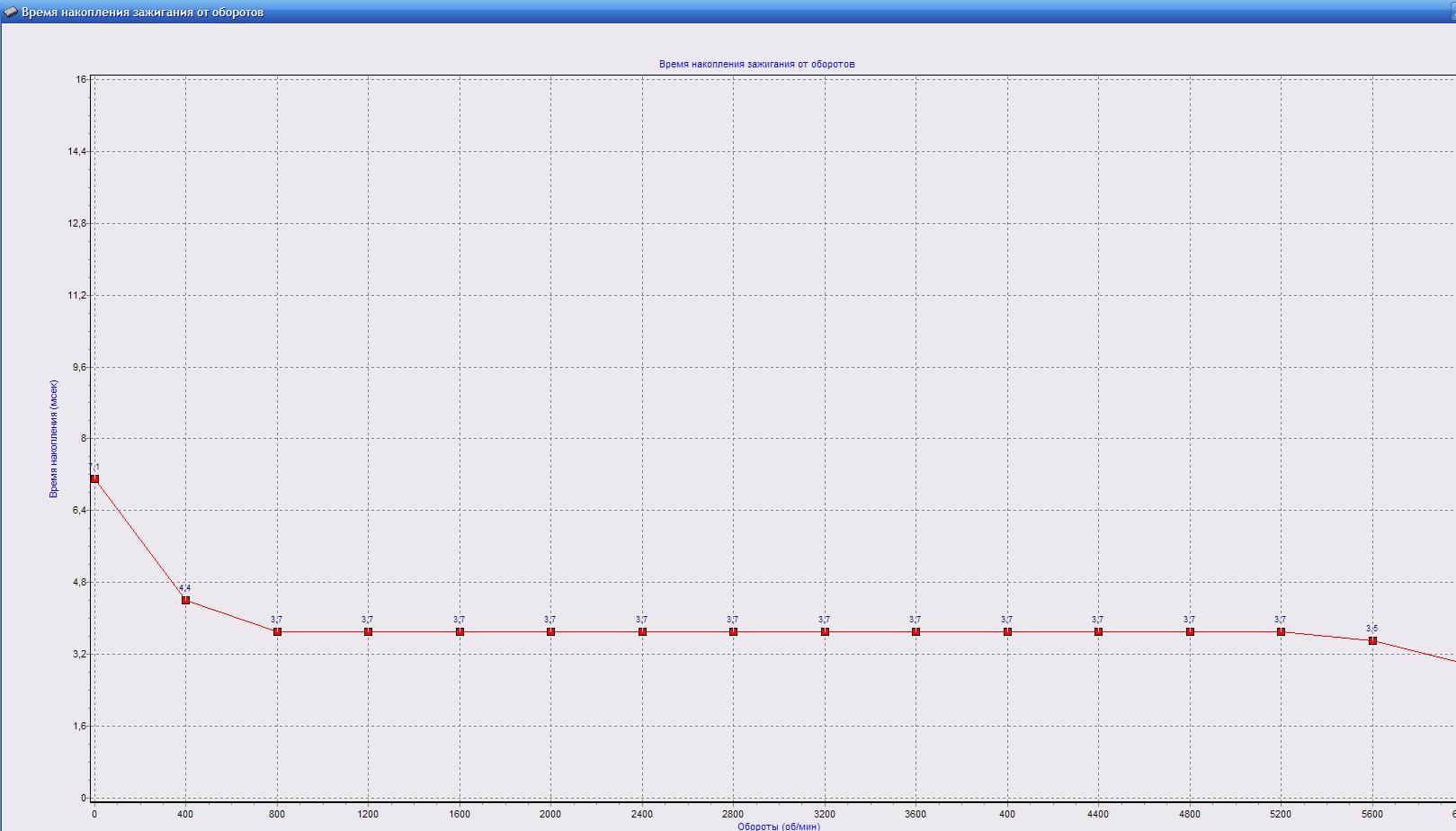Click the '5600' horizontal axis label
This screenshot has height=831, width=1456.
1372,814
